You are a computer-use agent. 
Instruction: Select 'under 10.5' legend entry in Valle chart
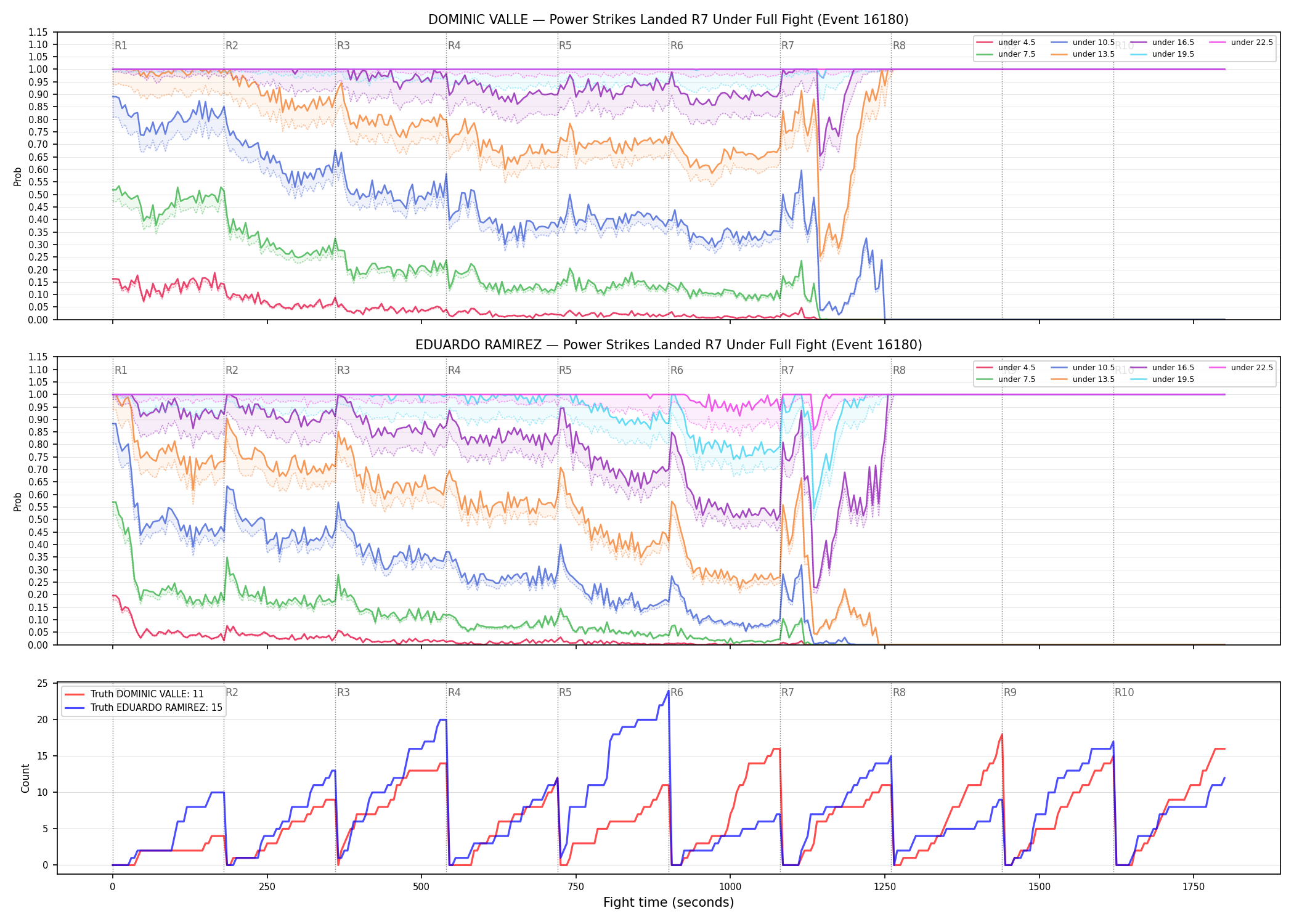1083,43
